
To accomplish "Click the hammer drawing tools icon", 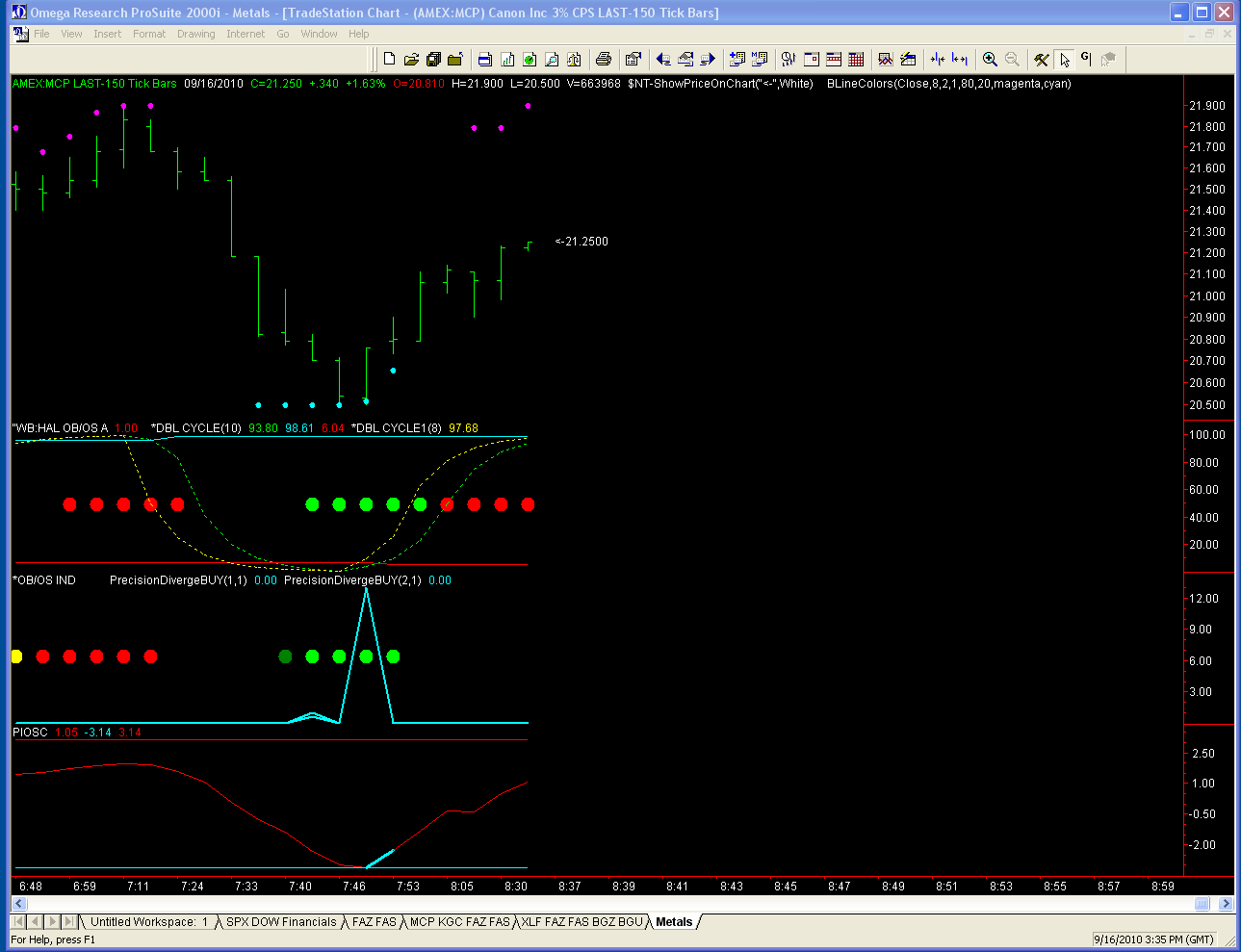I will tap(1041, 59).
